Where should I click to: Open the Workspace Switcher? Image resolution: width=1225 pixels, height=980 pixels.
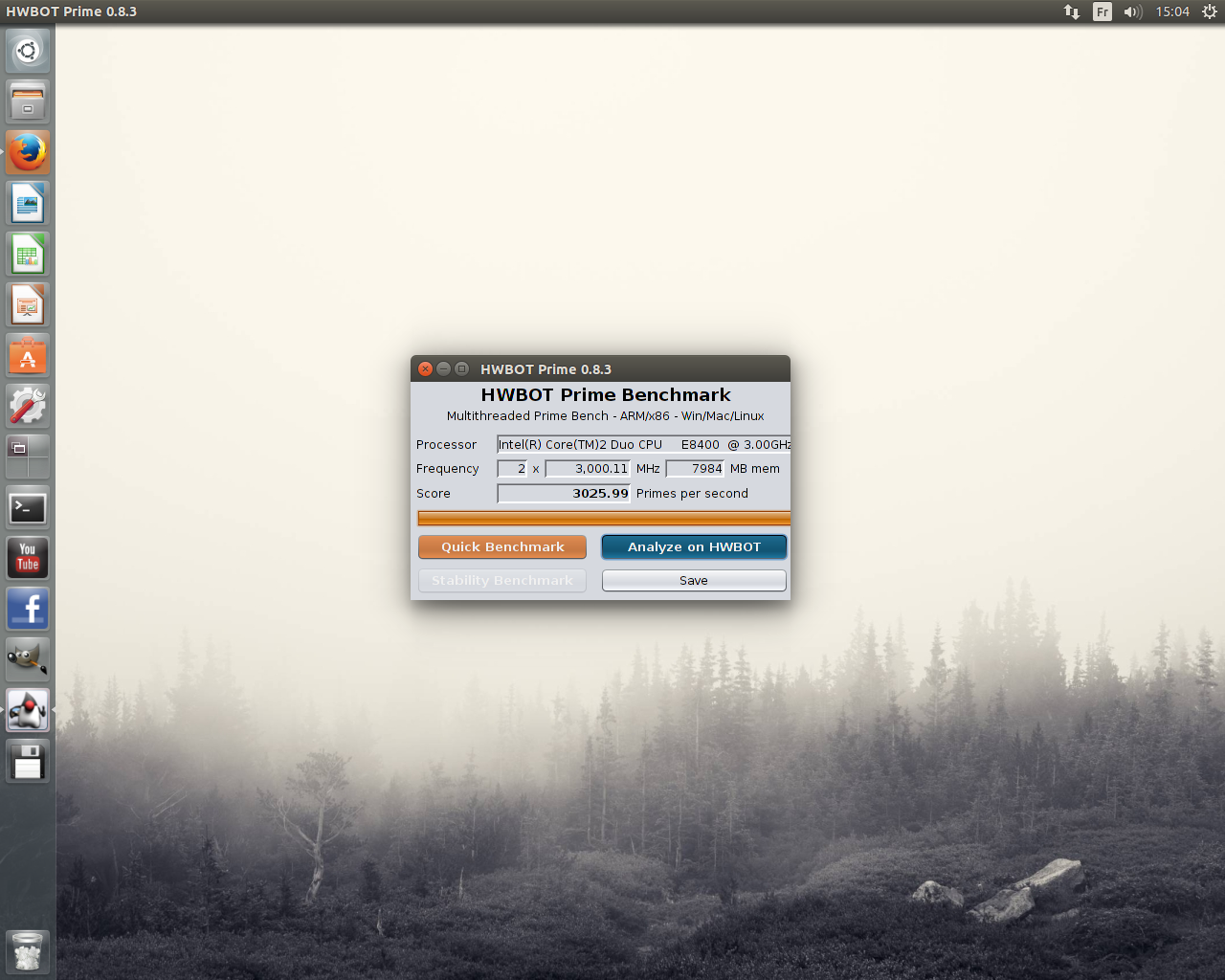(28, 457)
